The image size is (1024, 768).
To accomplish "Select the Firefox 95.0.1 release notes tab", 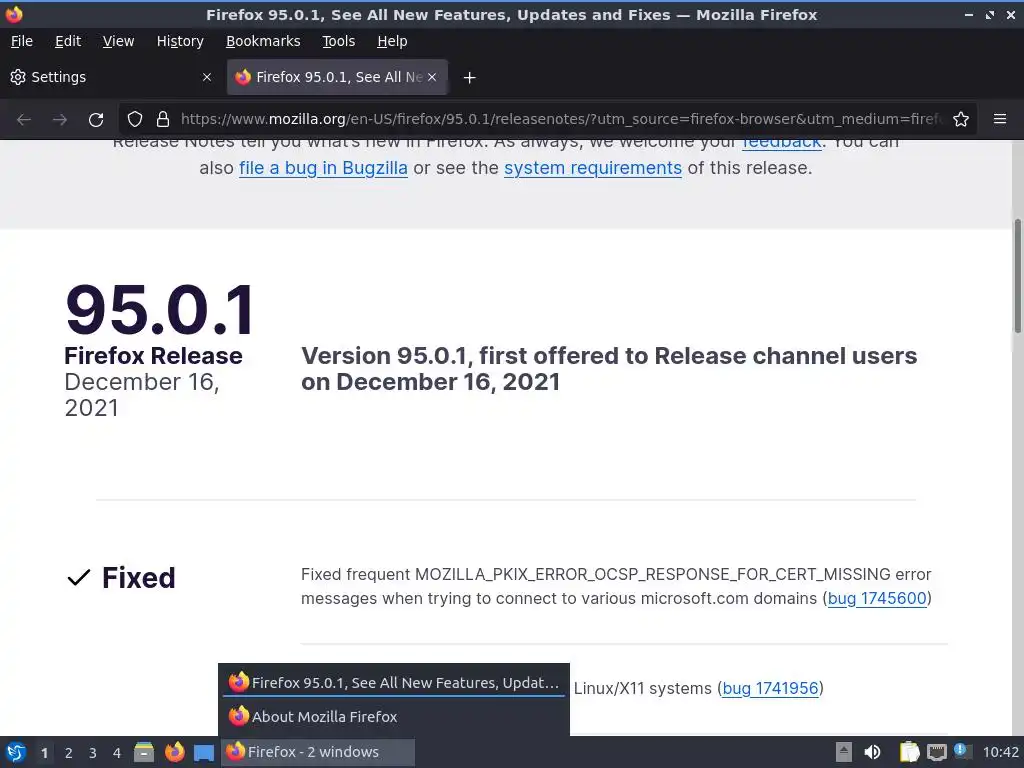I will 337,77.
